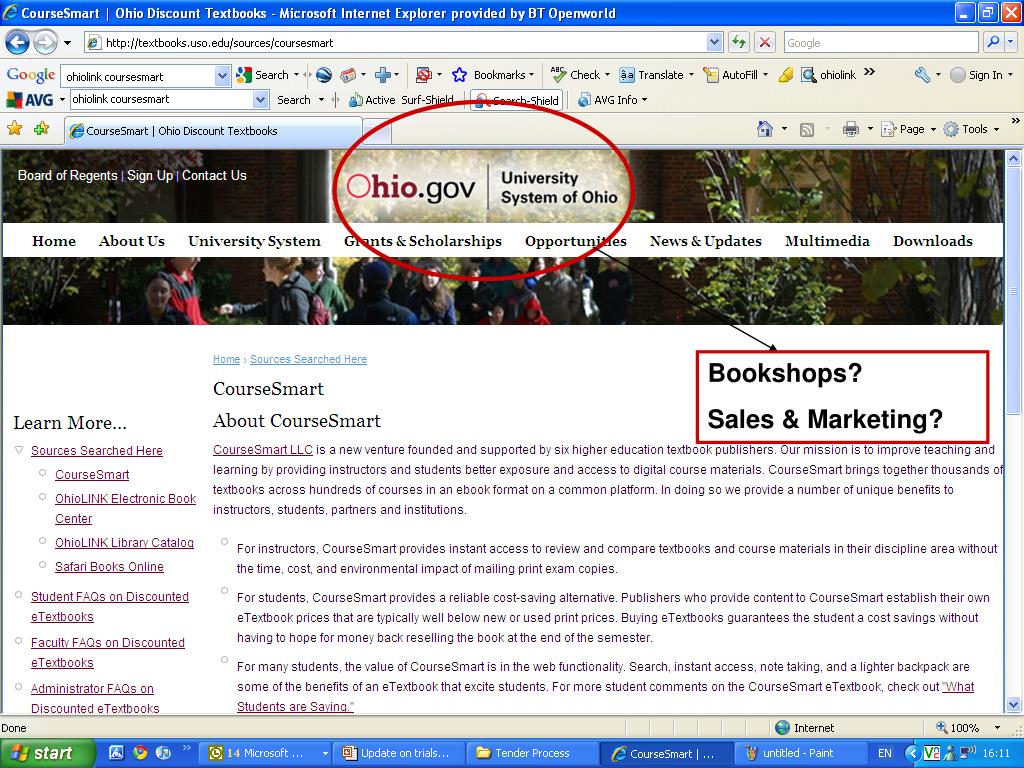Expand the address bar history dropdown

[x=714, y=42]
